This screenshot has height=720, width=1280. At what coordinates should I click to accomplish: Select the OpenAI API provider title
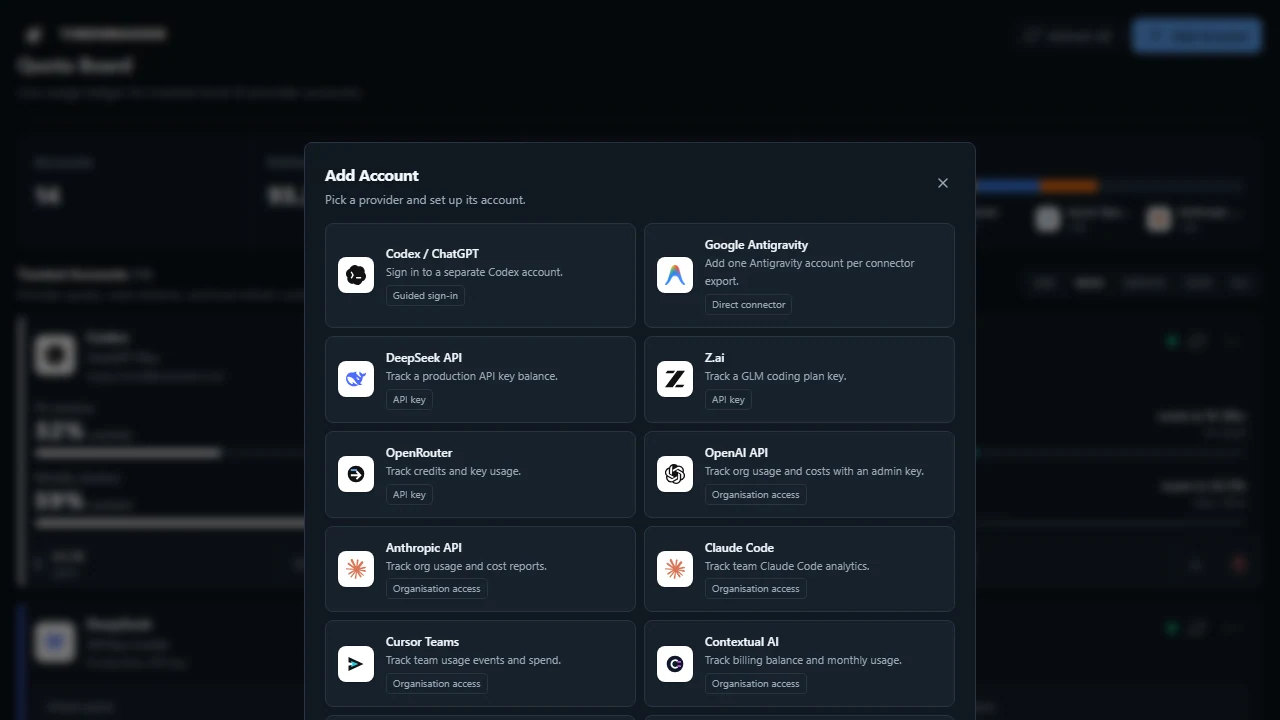click(736, 453)
